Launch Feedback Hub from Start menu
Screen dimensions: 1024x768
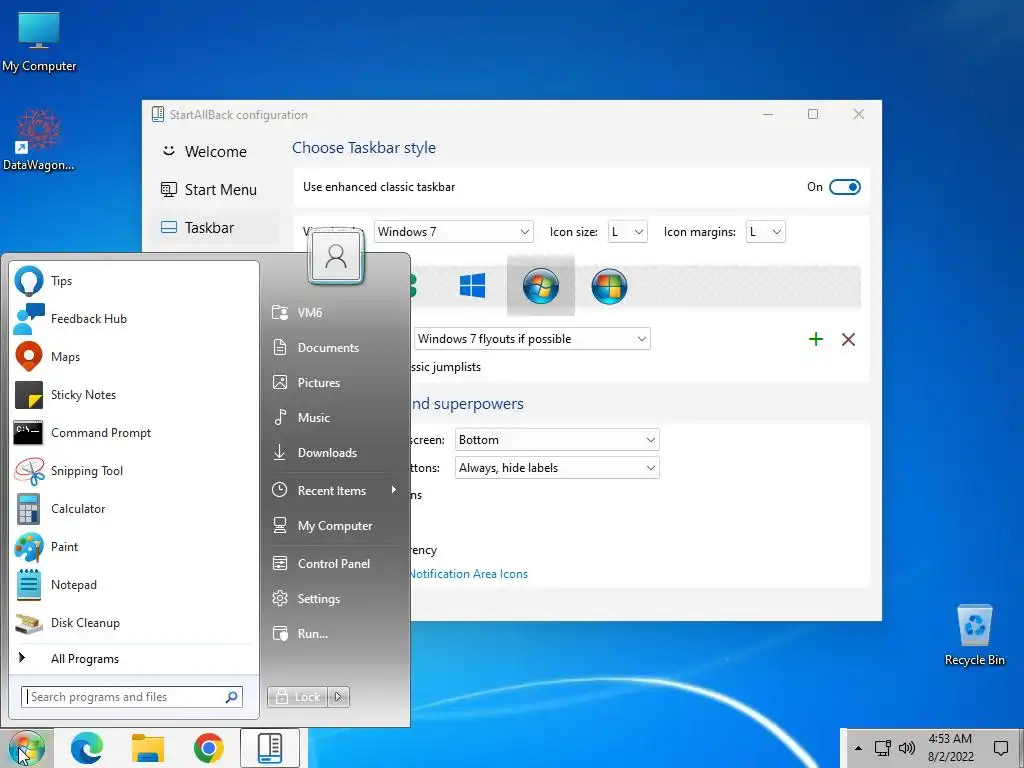[134, 319]
